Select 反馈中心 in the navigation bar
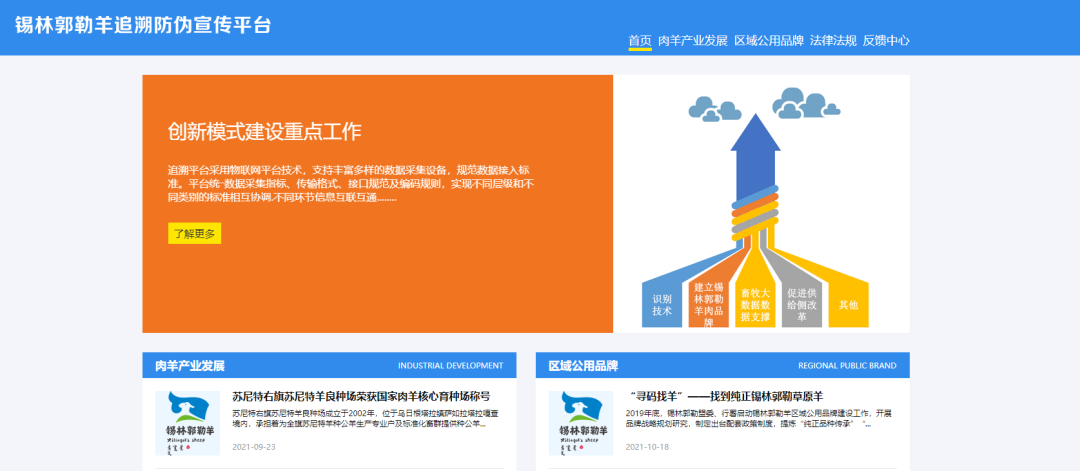This screenshot has height=471, width=1080. click(x=885, y=41)
